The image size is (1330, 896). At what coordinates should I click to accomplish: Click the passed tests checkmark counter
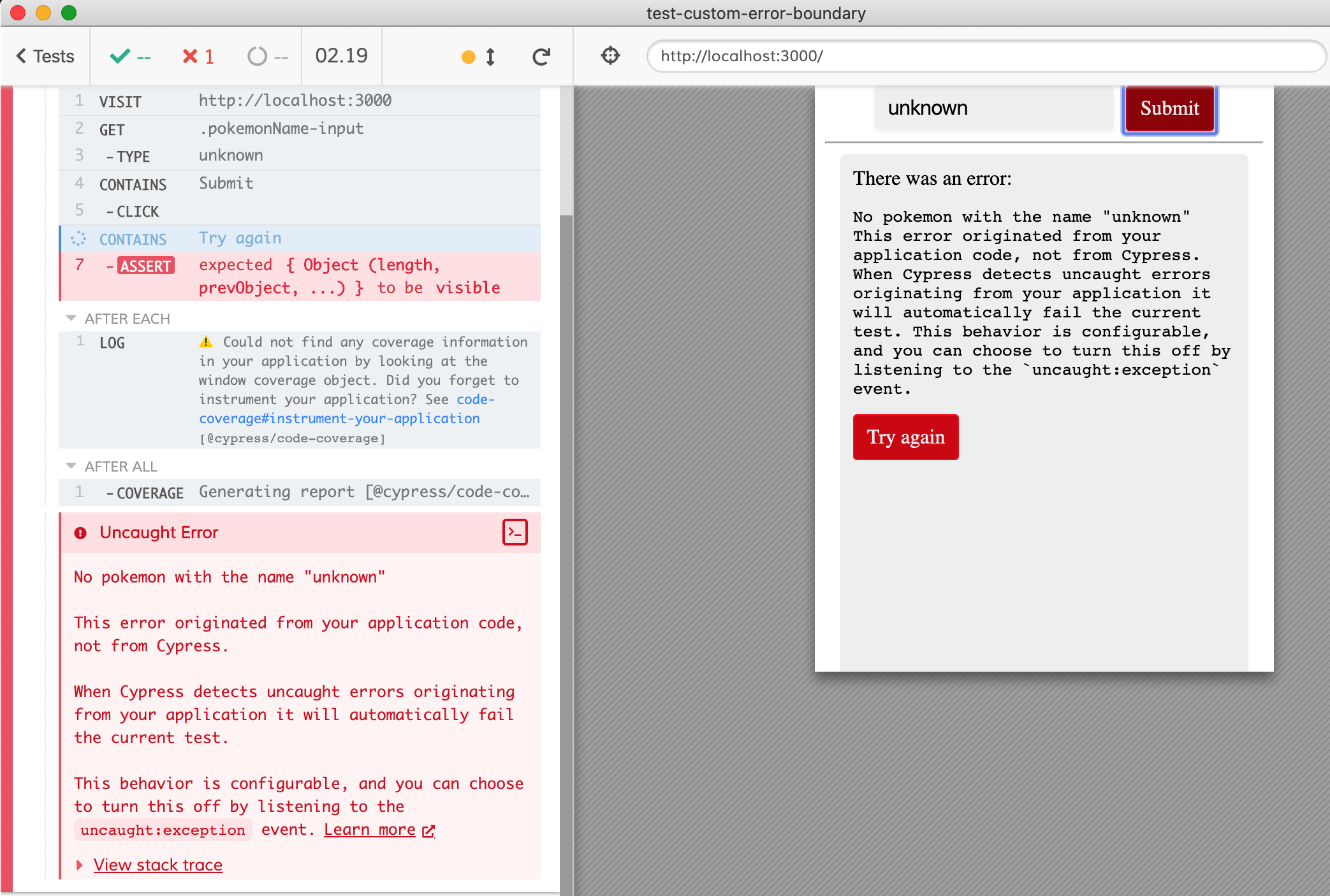[x=130, y=57]
